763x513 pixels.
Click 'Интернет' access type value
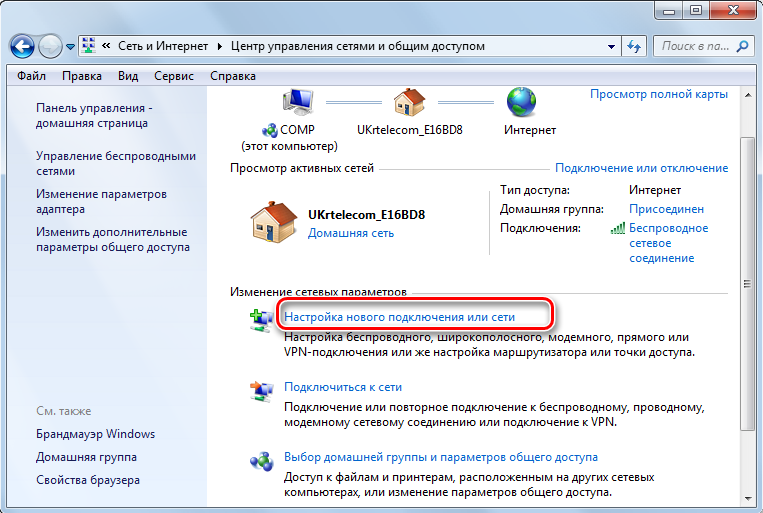pyautogui.click(x=654, y=190)
